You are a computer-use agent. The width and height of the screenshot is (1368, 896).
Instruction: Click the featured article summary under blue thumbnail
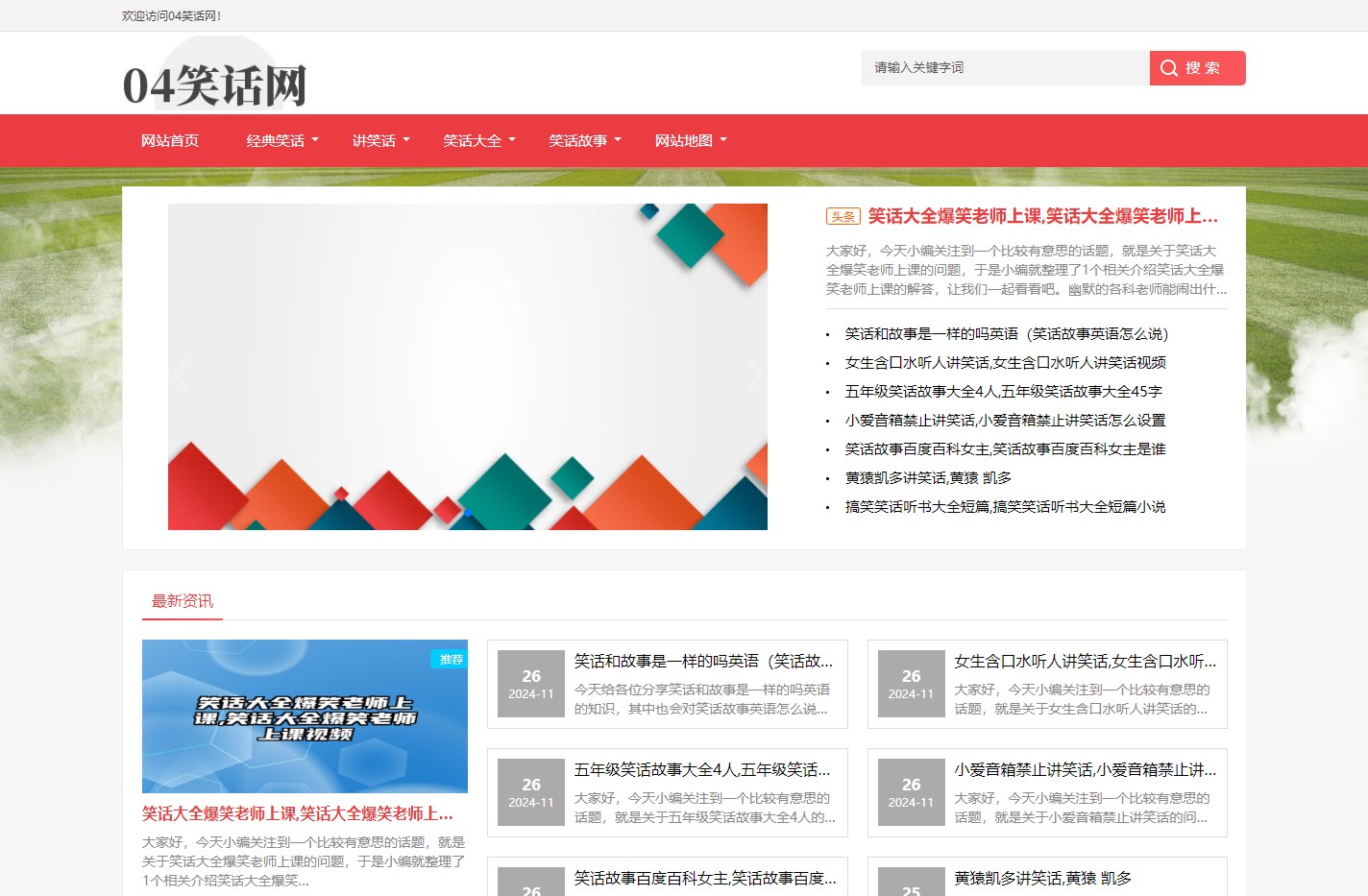coord(304,861)
